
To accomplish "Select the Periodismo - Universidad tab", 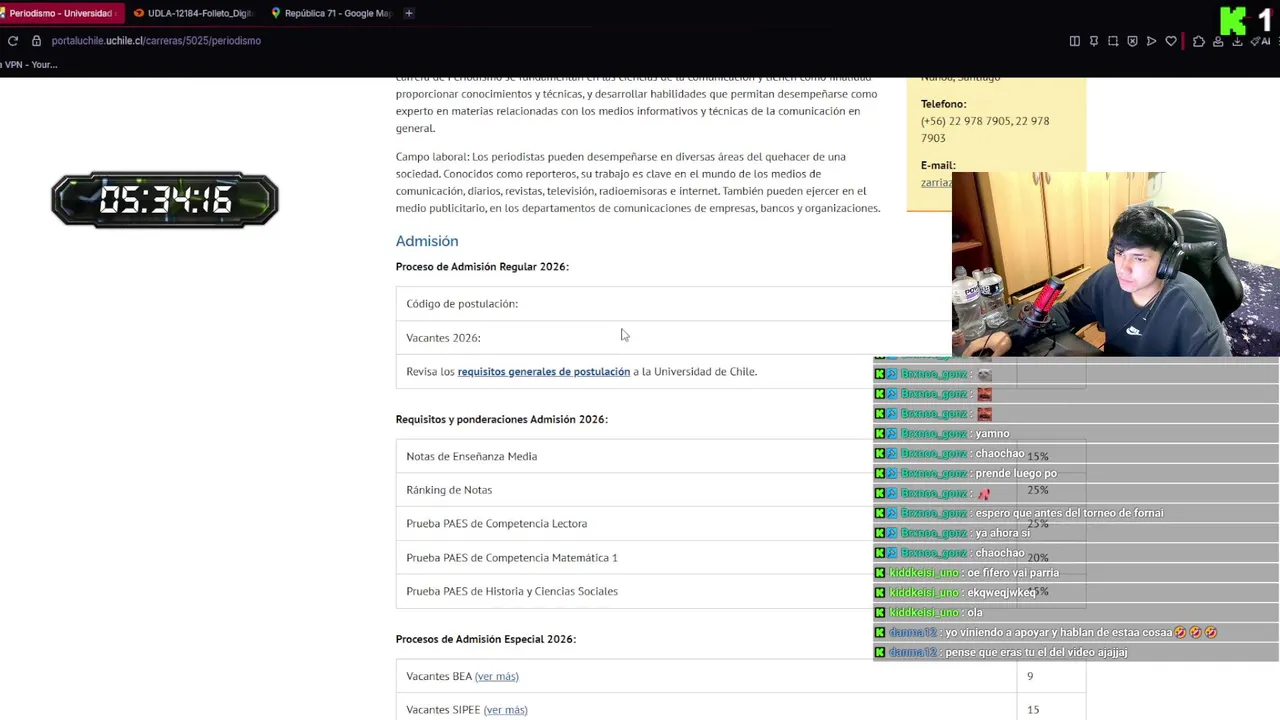I will [x=60, y=13].
